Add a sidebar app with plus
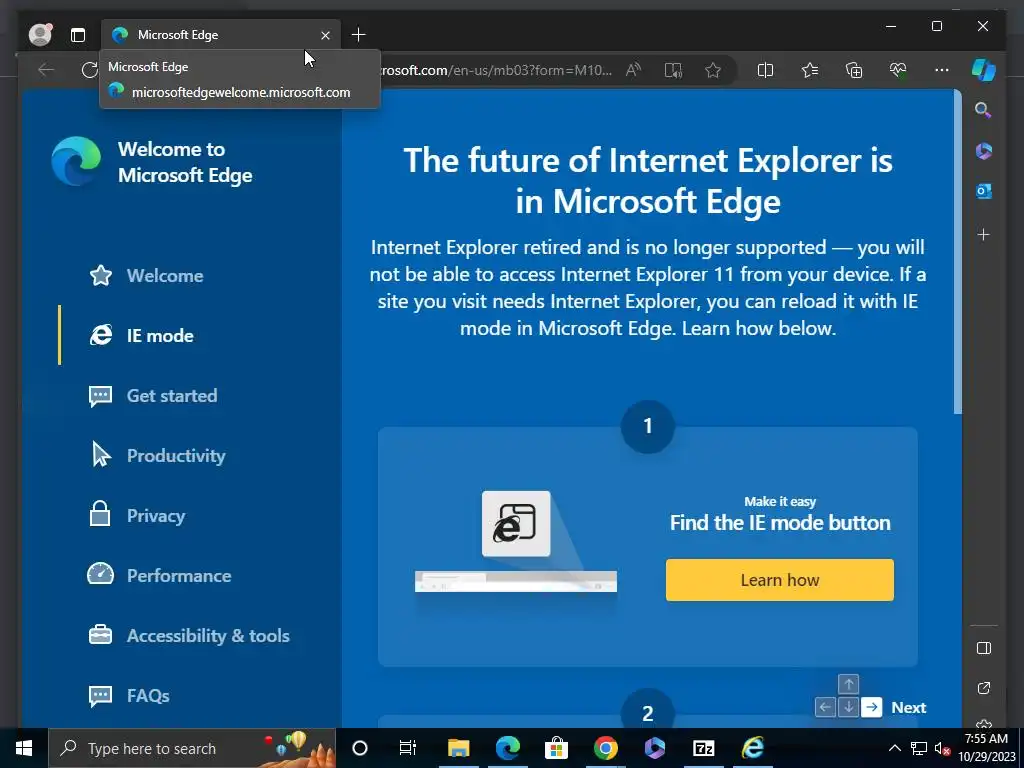 click(984, 234)
